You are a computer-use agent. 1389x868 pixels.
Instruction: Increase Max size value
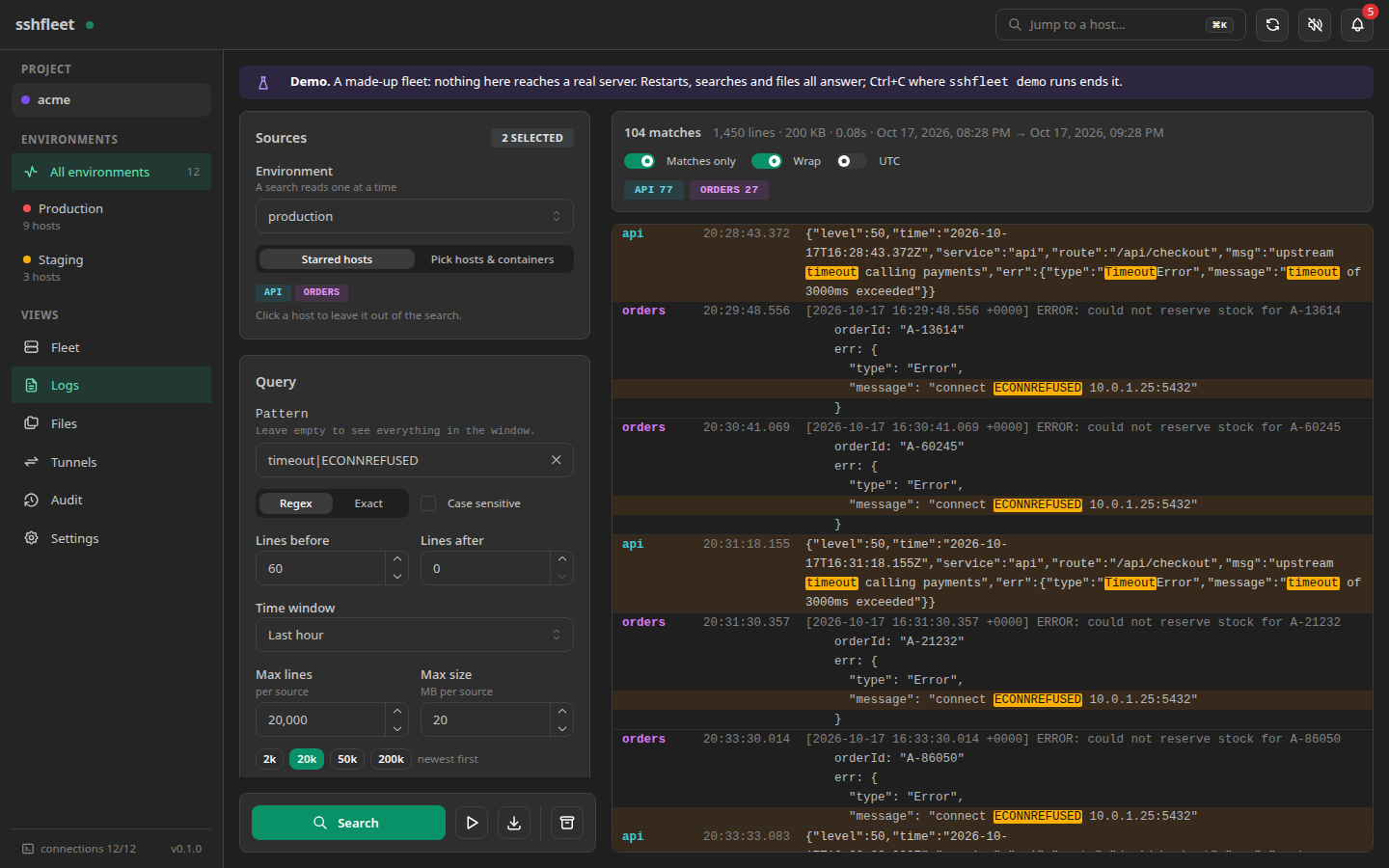coord(562,711)
